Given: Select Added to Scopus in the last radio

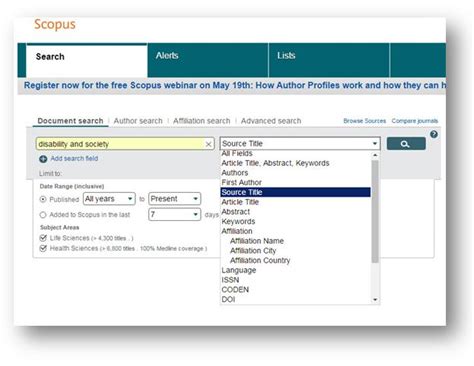Looking at the screenshot, I should (43, 215).
